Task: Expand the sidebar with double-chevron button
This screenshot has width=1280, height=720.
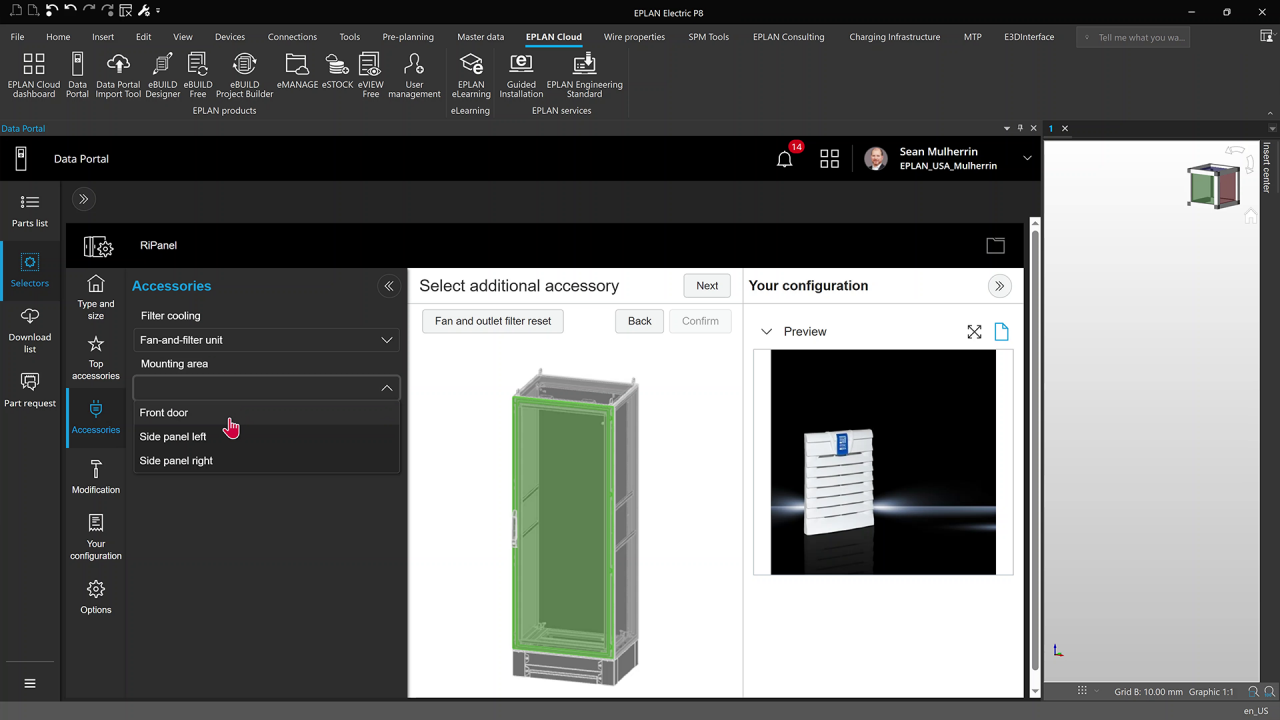Action: coord(84,199)
